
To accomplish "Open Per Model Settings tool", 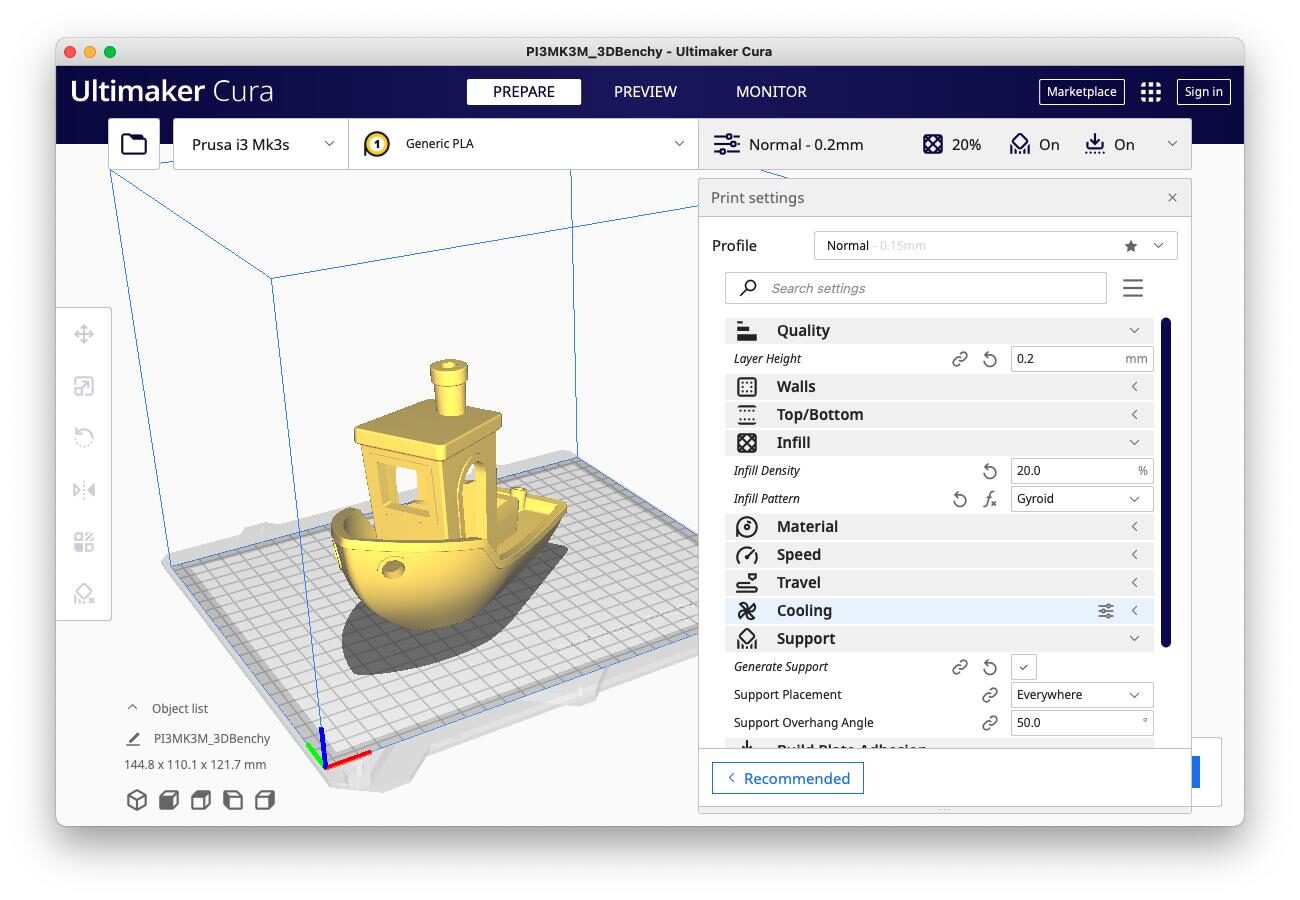I will coord(84,542).
